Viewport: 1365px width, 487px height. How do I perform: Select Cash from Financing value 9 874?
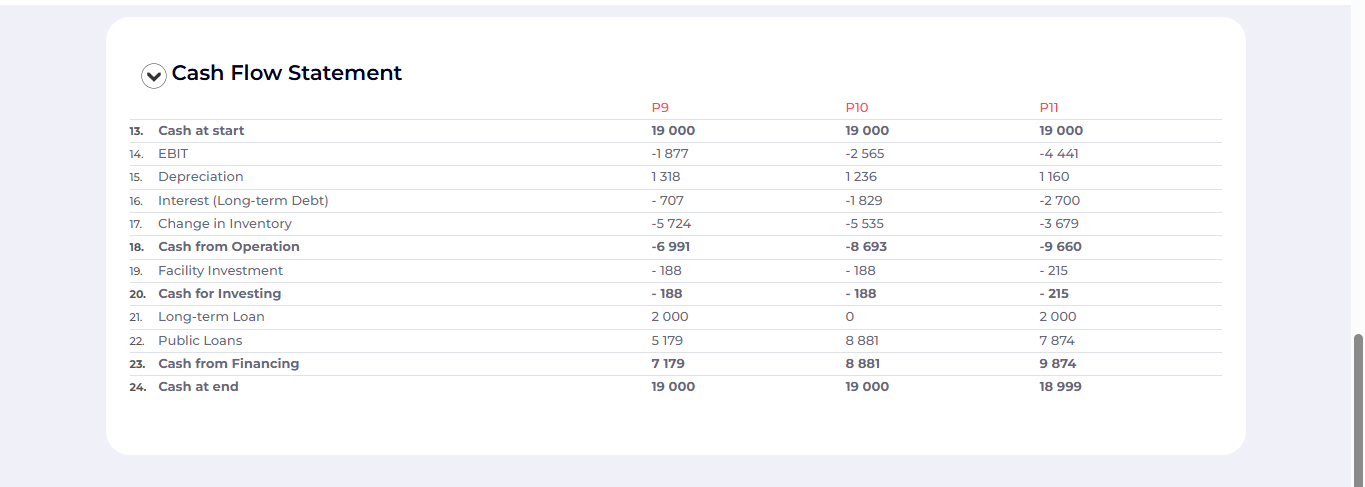point(1058,364)
